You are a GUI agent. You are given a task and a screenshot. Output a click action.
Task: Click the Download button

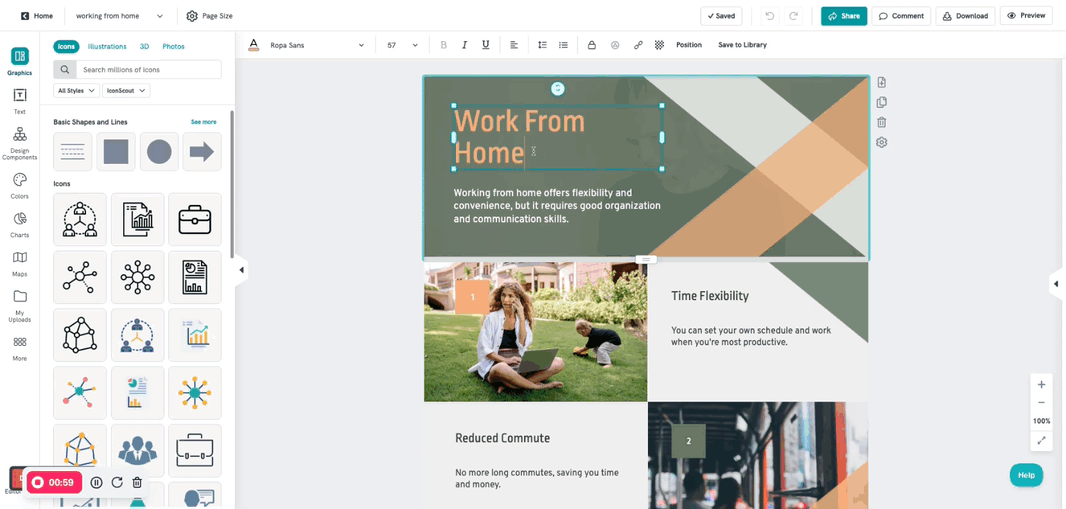click(965, 16)
